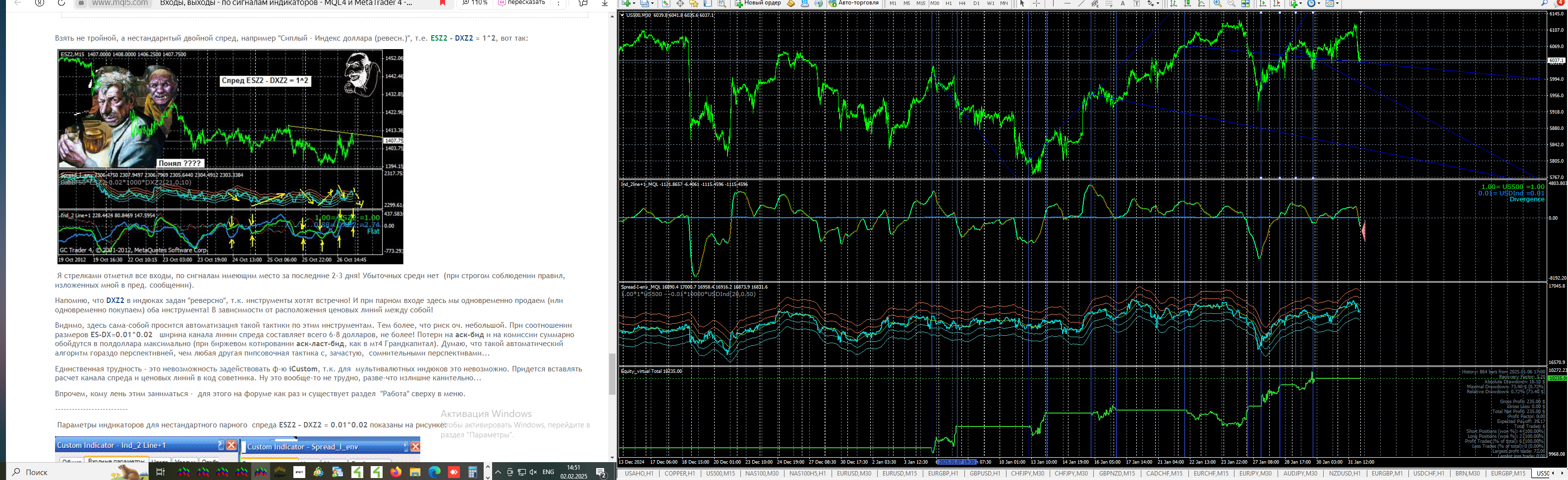The width and height of the screenshot is (1568, 480).
Task: Open the DXZ2 link after 'Напомню, что'
Action: (x=115, y=300)
